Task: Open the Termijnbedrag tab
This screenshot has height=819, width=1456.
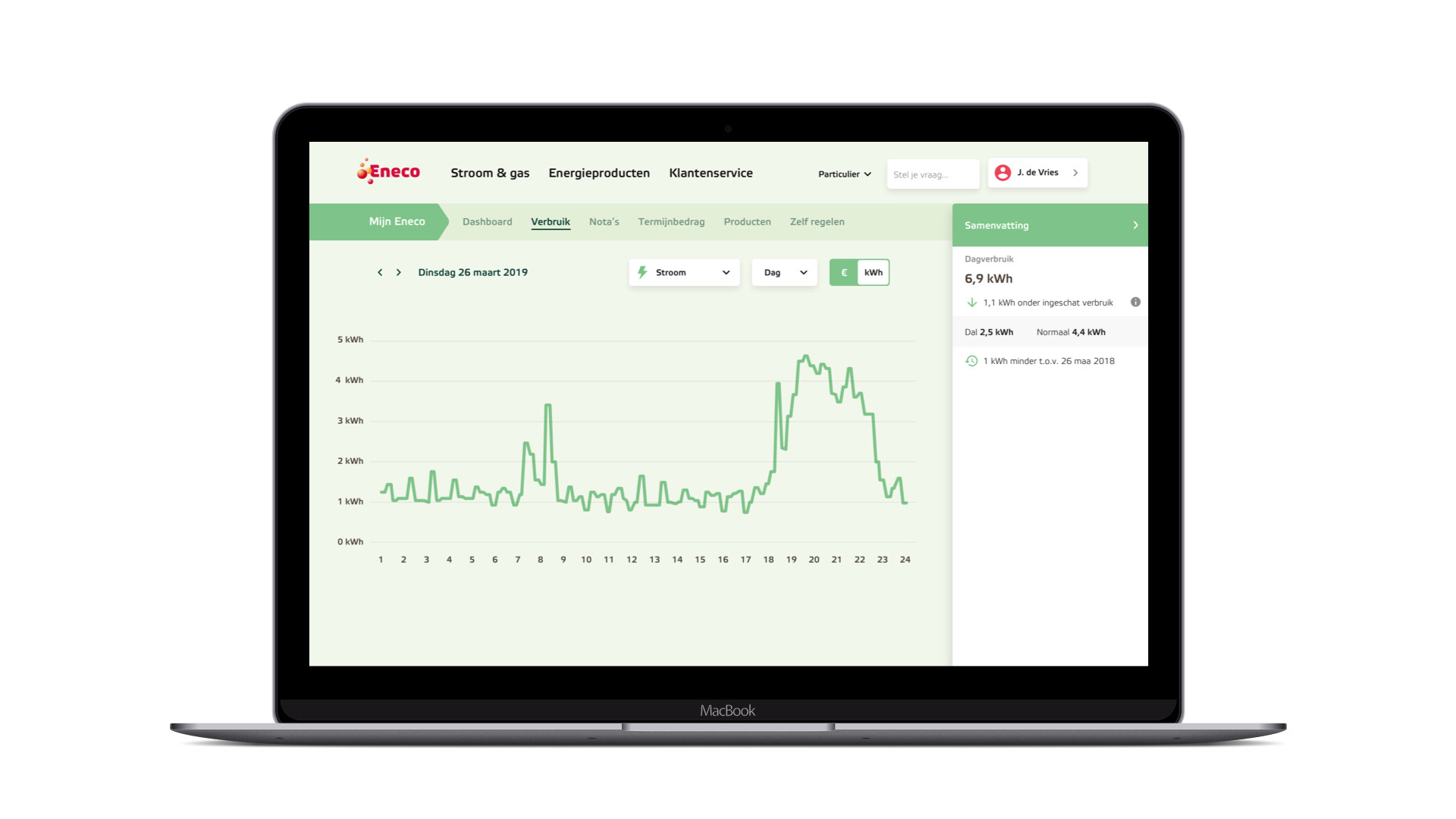Action: pos(671,221)
